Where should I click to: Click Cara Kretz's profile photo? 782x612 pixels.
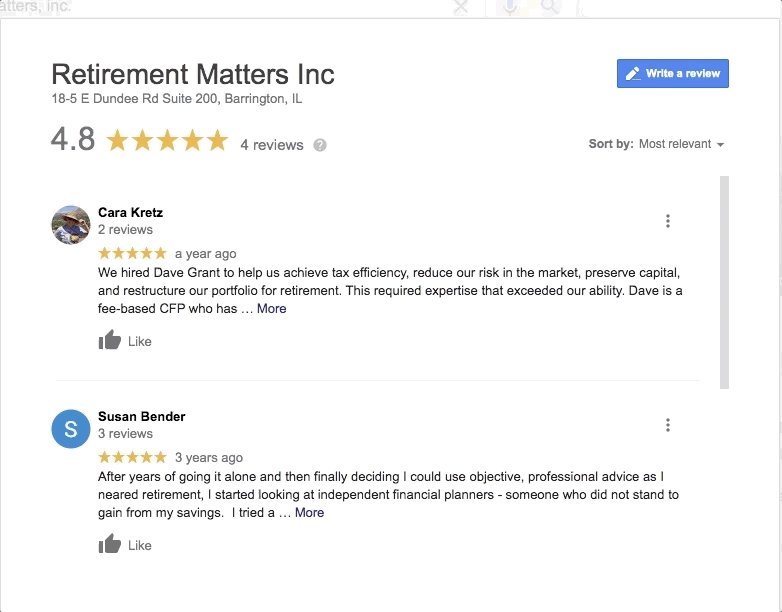71,225
